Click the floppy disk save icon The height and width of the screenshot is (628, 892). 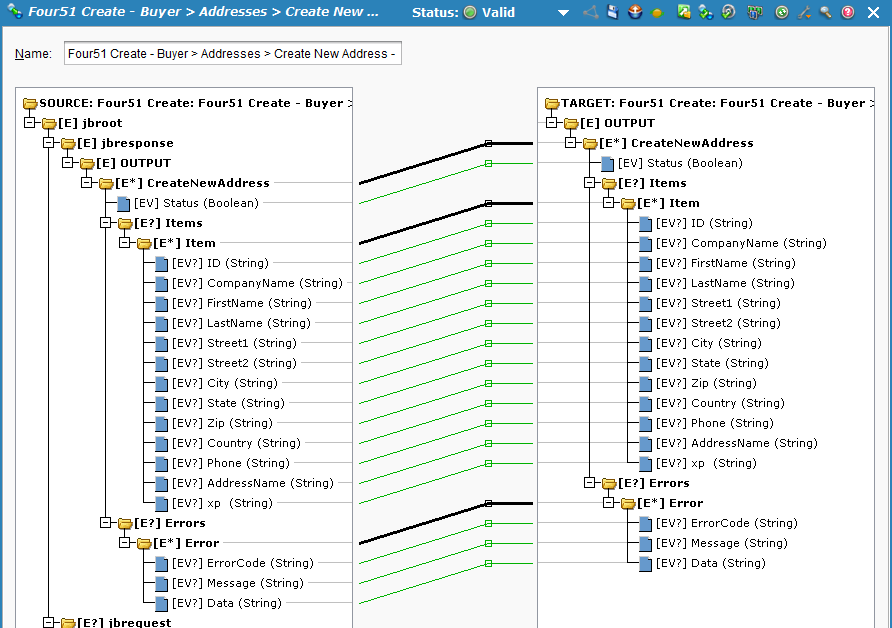click(612, 13)
